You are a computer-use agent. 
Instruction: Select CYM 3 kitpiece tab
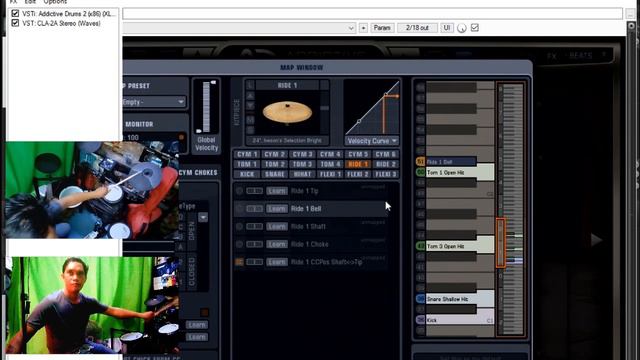pyautogui.click(x=302, y=154)
